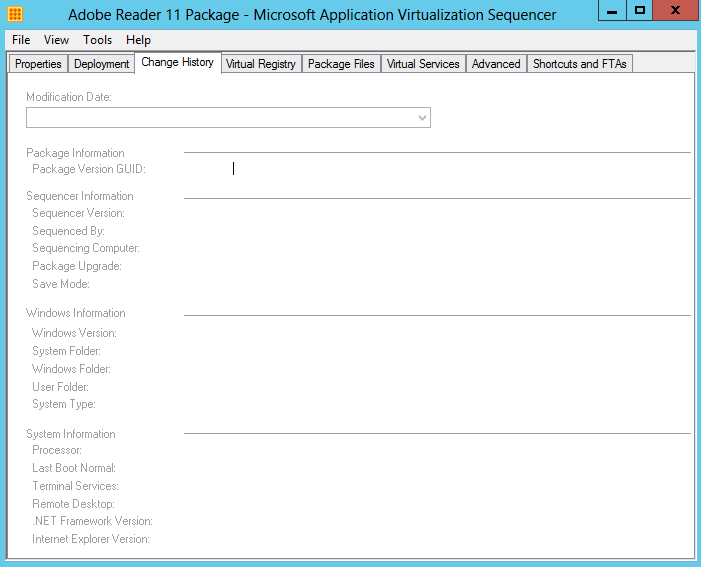This screenshot has width=701, height=567.
Task: Click the Sequencing Computer label
Action: (x=86, y=248)
